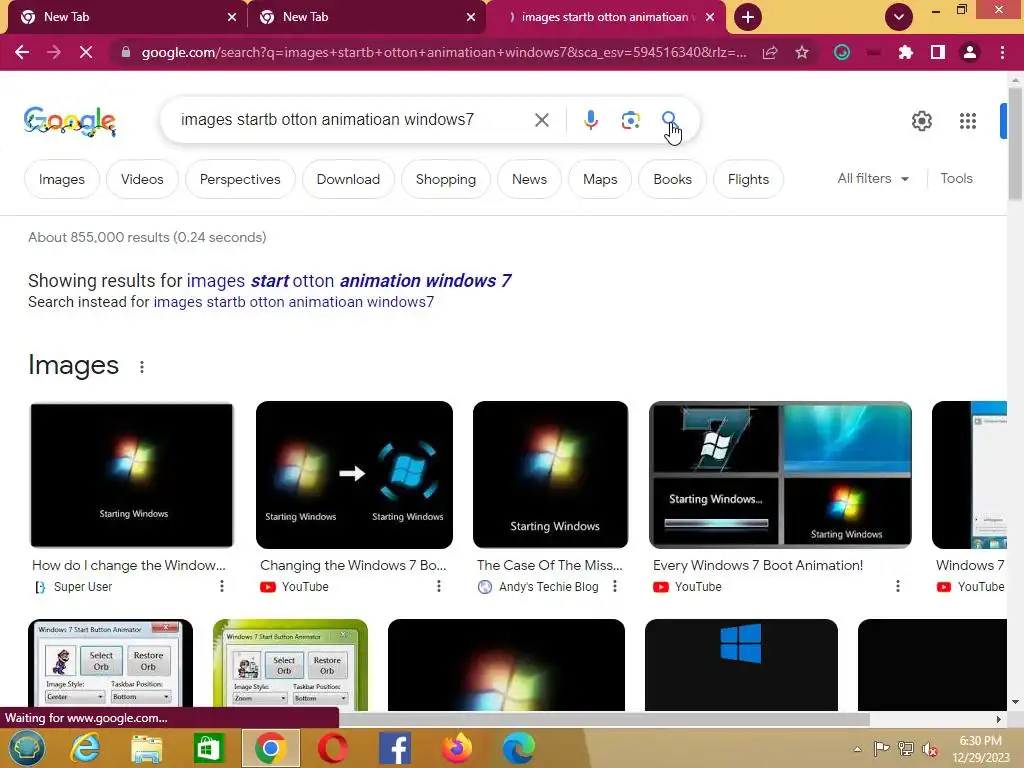Open the Images section three-dot menu

(142, 367)
